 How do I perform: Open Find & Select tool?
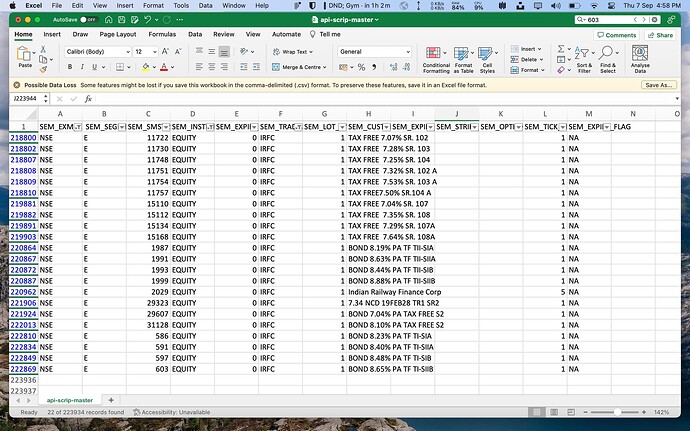pyautogui.click(x=609, y=58)
